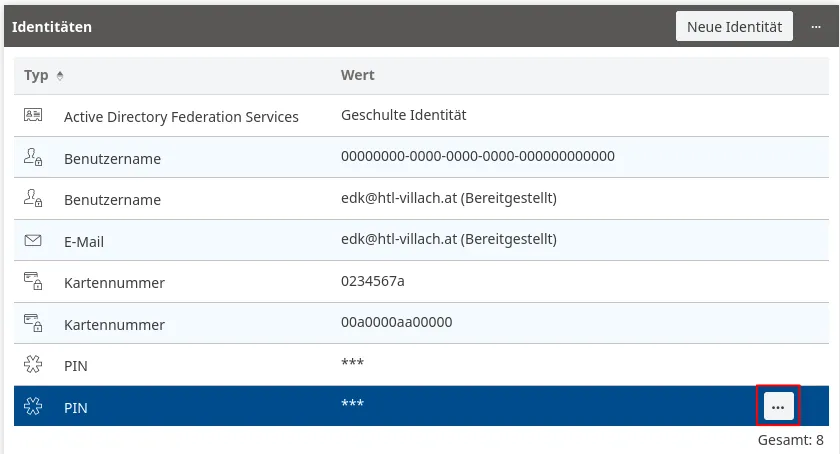Click the user icon beside the 00000000 Benutzername

pyautogui.click(x=33, y=158)
